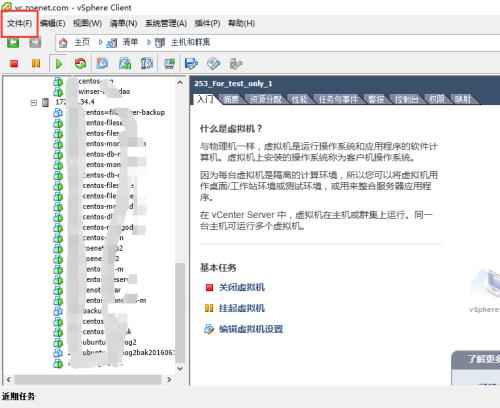Viewport: 500px width, 408px height.
Task: Click the revert to snapshot toolbar icon
Action: tap(125, 63)
